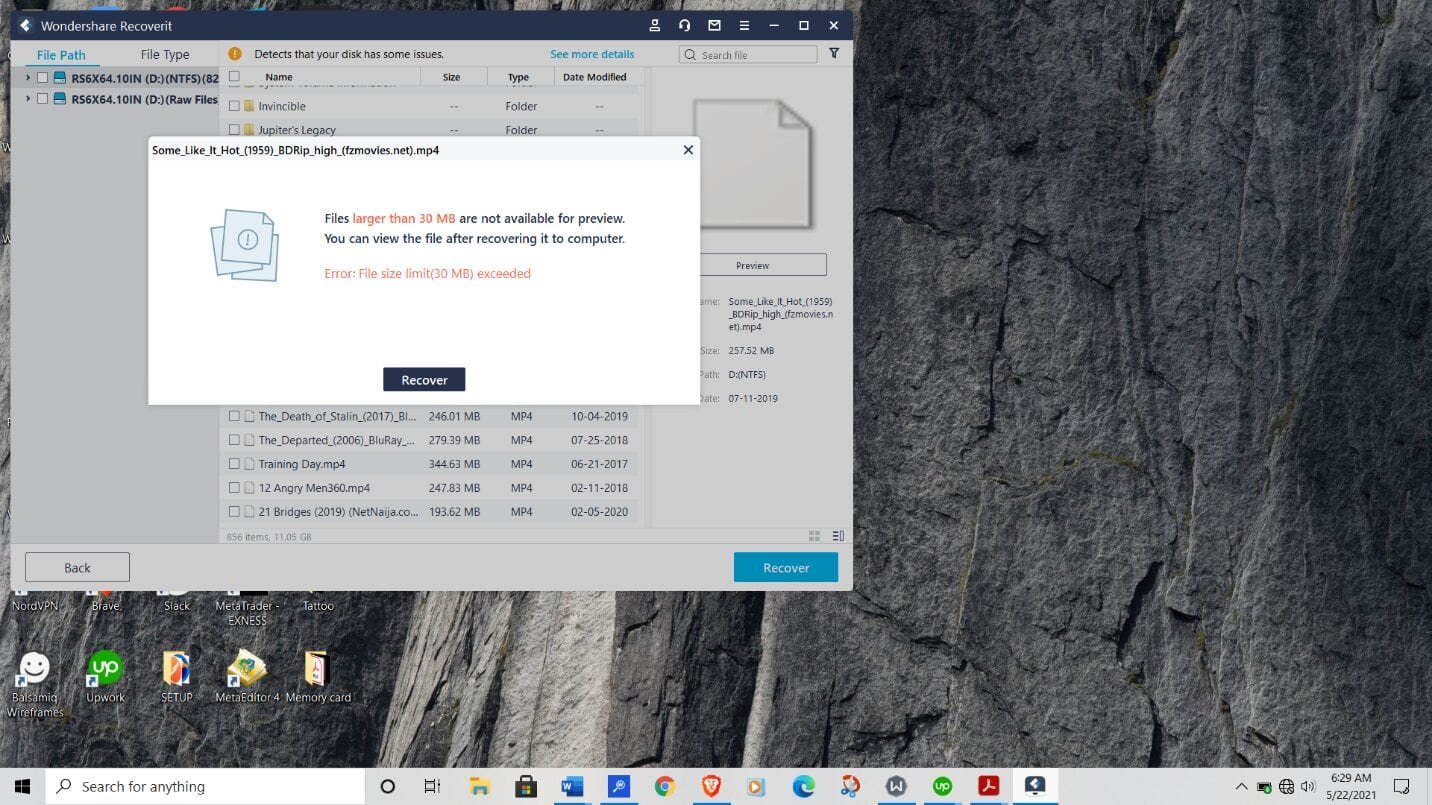Switch to details list view icon
1432x805 pixels.
coord(838,536)
